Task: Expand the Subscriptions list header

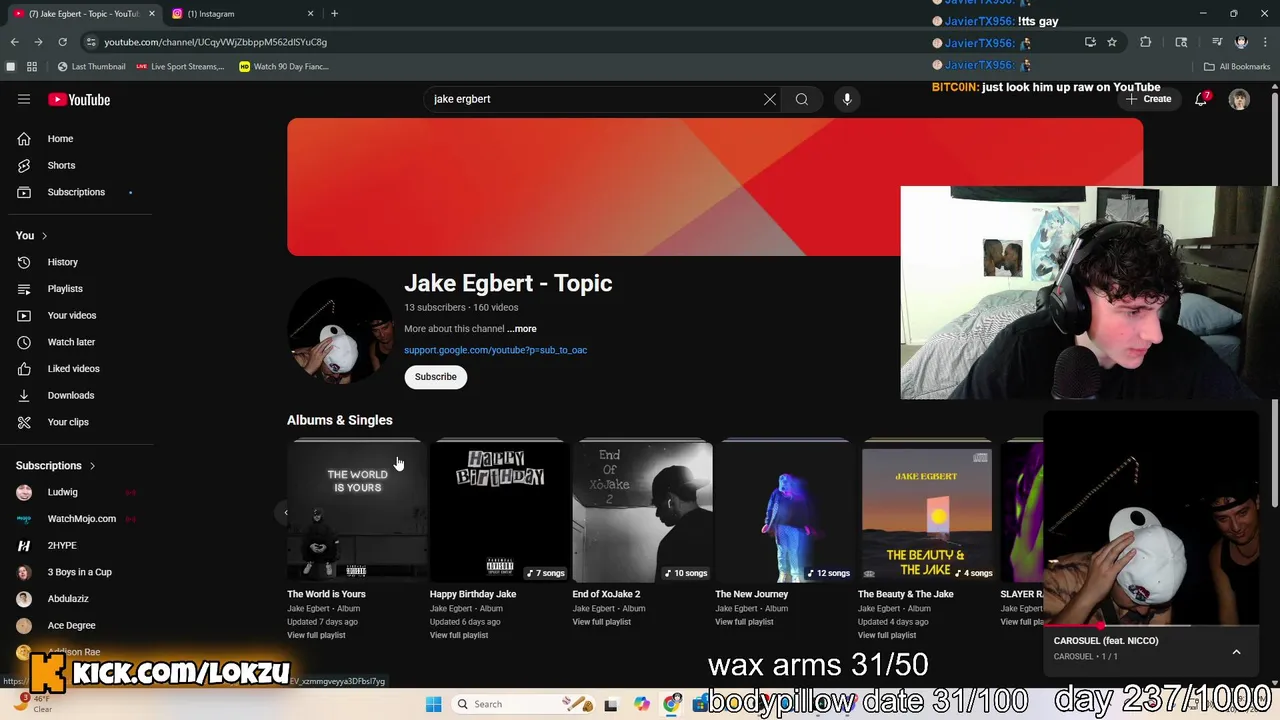Action: [56, 465]
